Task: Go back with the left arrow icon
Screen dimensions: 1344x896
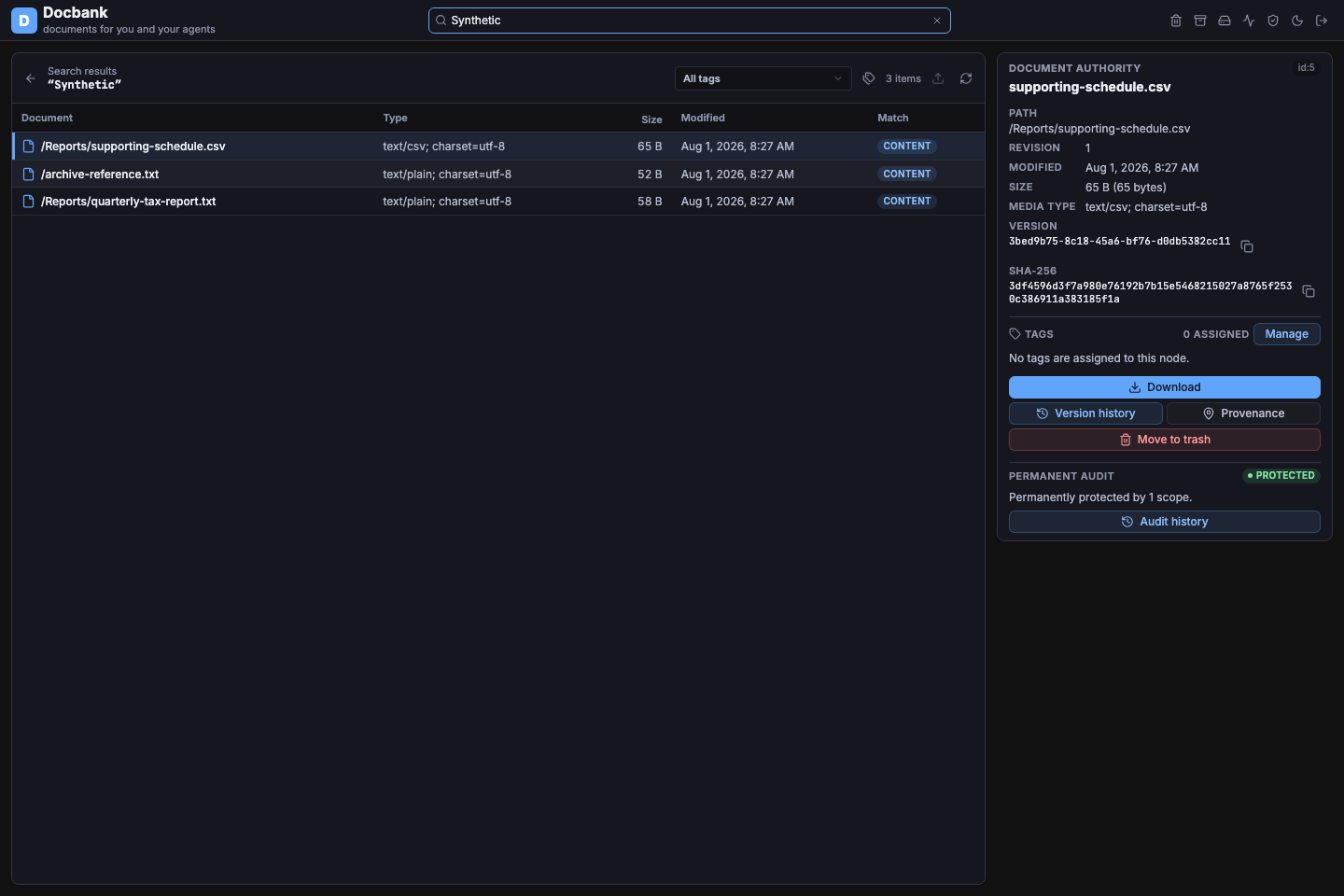Action: (x=31, y=78)
